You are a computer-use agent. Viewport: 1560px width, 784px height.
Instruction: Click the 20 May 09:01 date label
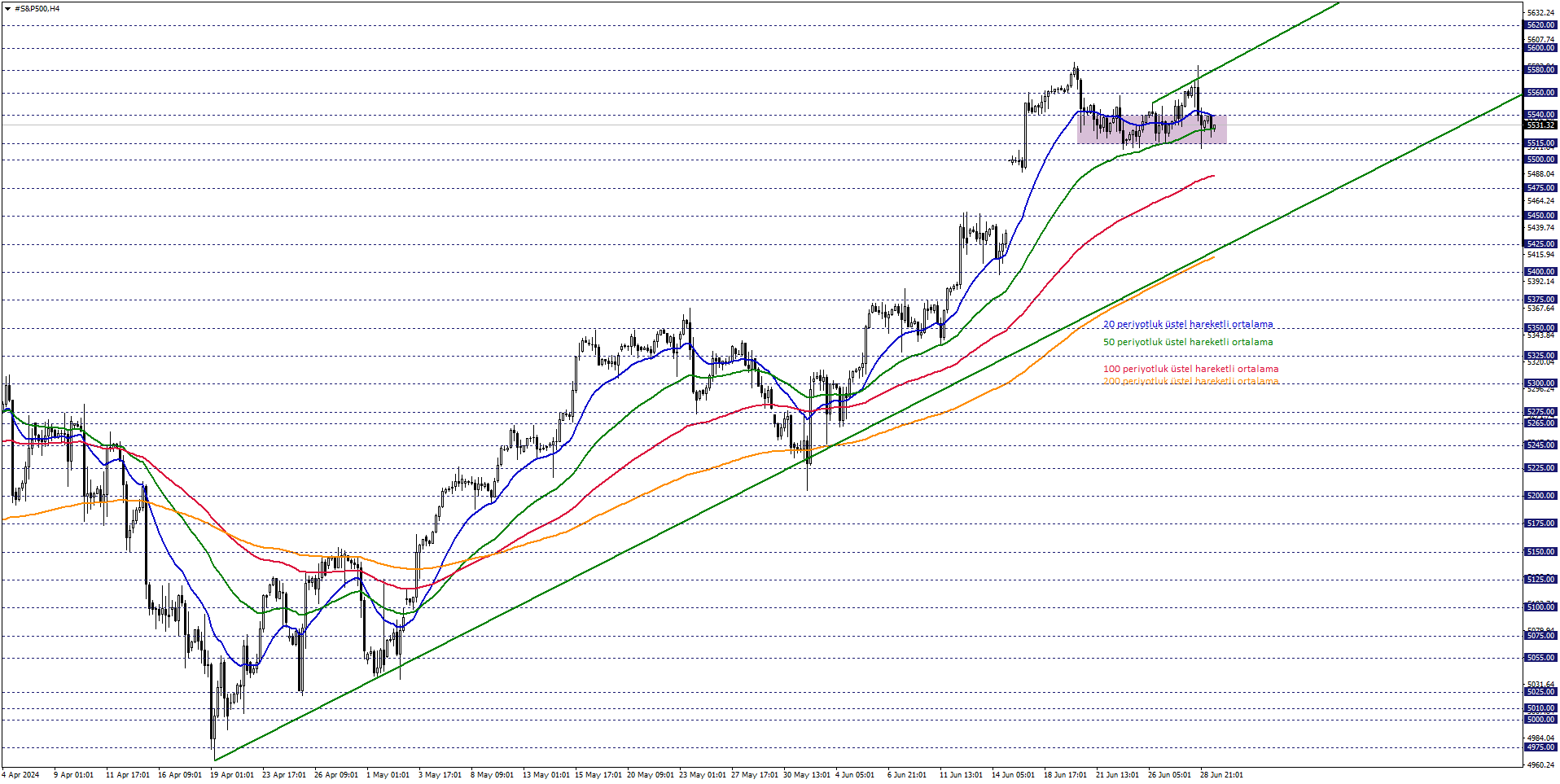coord(651,775)
